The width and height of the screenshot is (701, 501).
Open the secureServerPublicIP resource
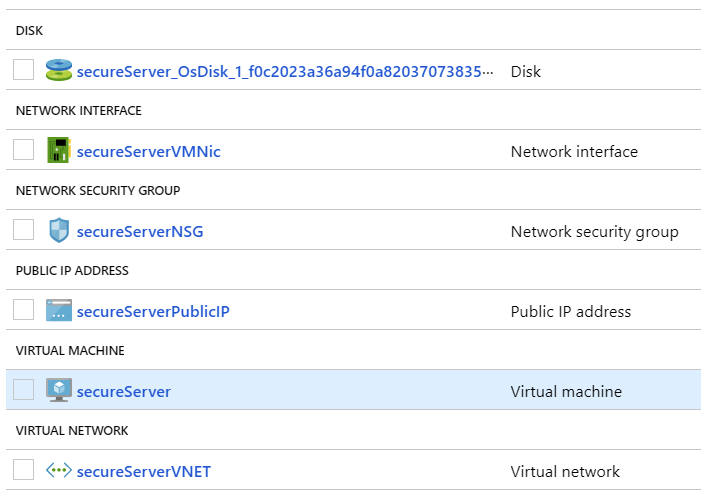coord(153,312)
